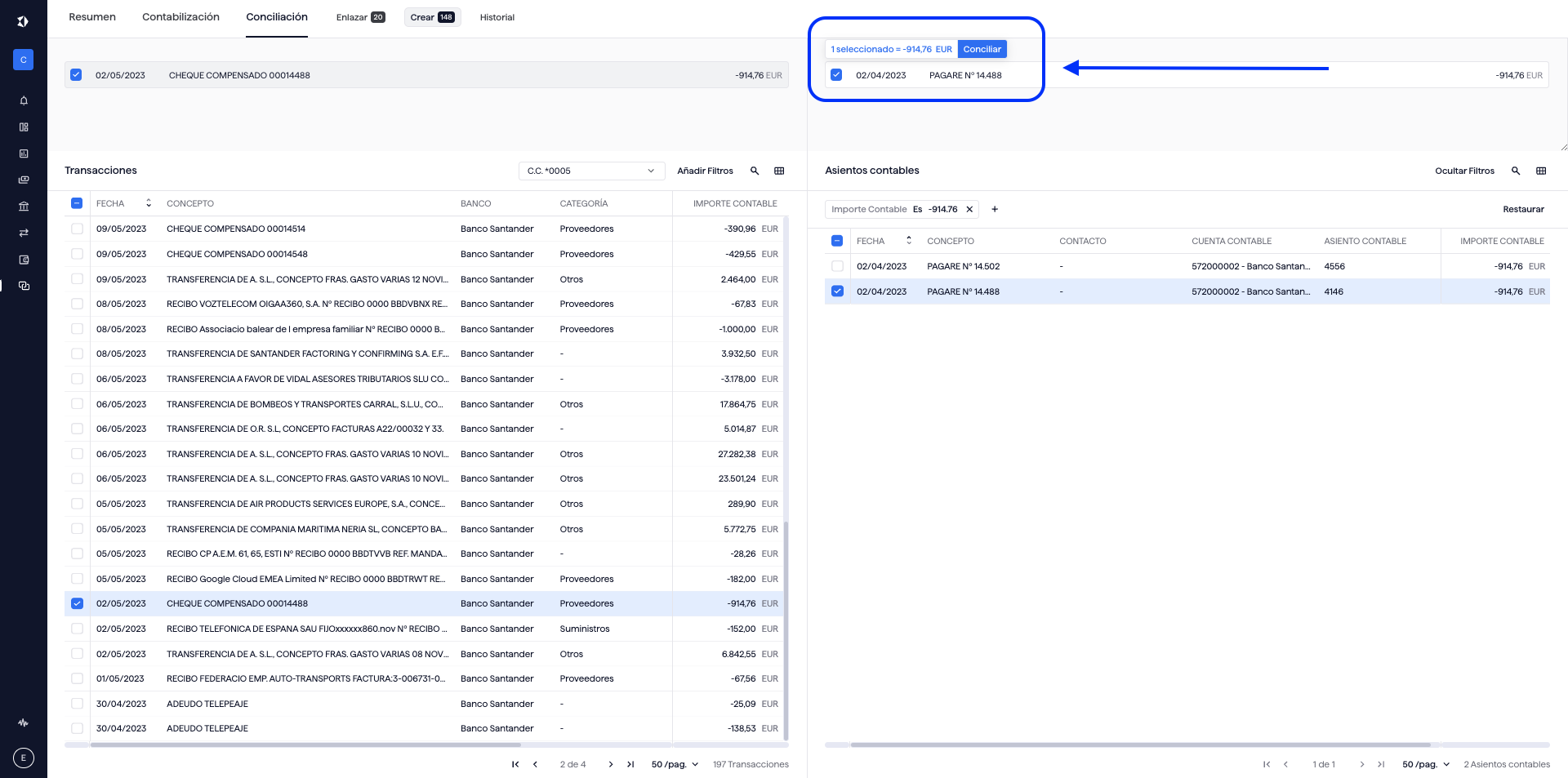
Task: Add another filter with the plus icon
Action: (995, 209)
